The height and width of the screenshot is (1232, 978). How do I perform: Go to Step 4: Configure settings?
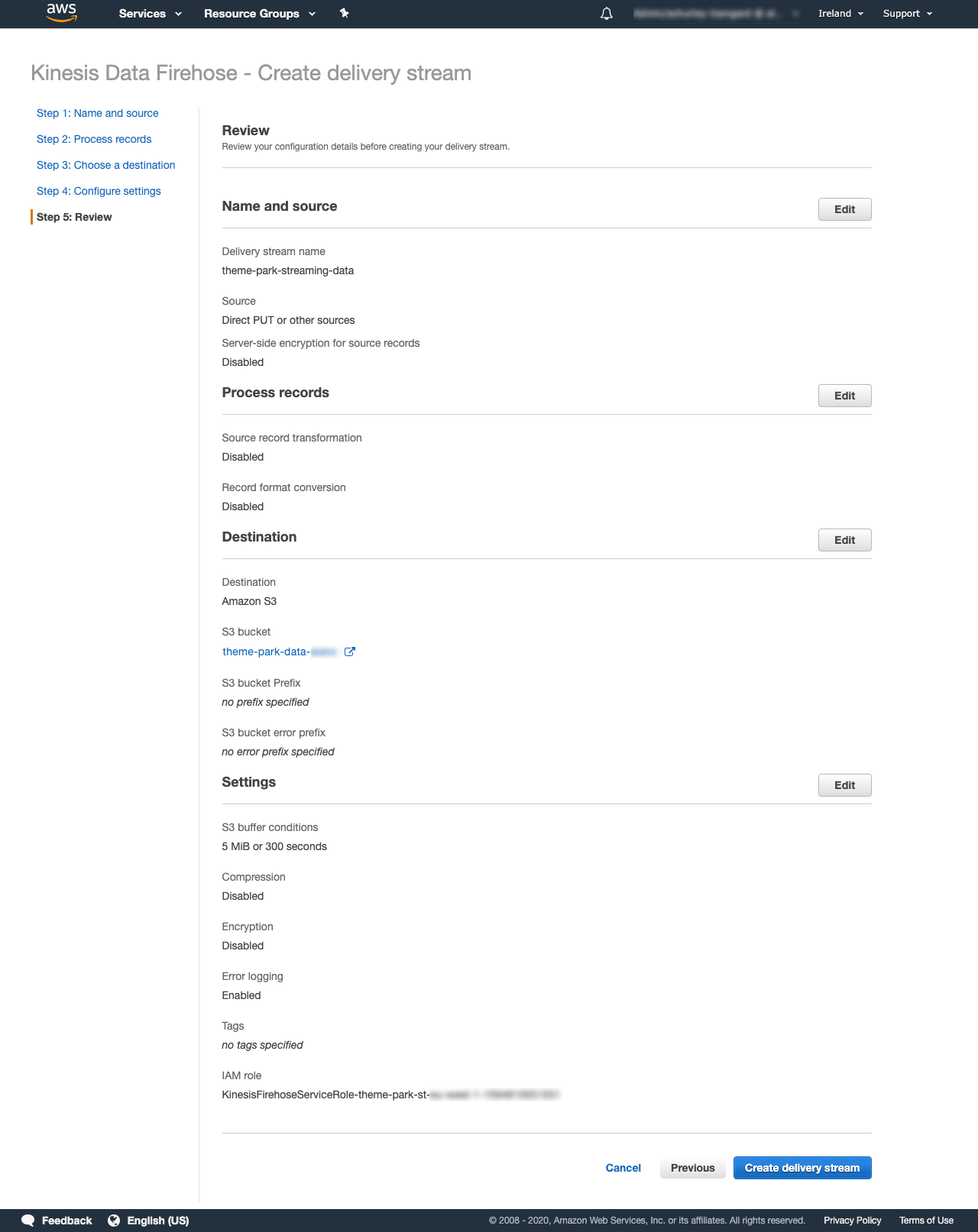99,191
